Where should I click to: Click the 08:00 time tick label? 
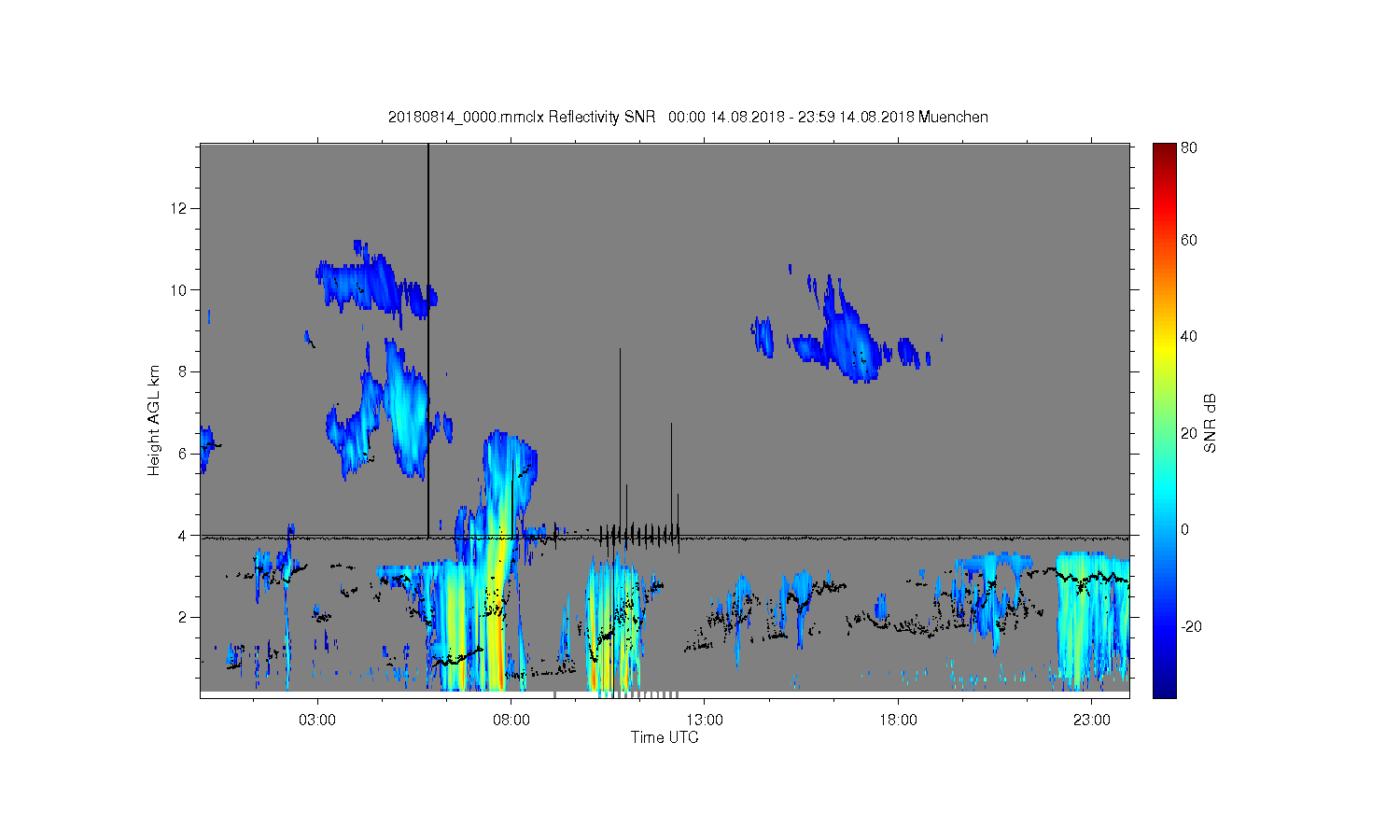pos(511,721)
